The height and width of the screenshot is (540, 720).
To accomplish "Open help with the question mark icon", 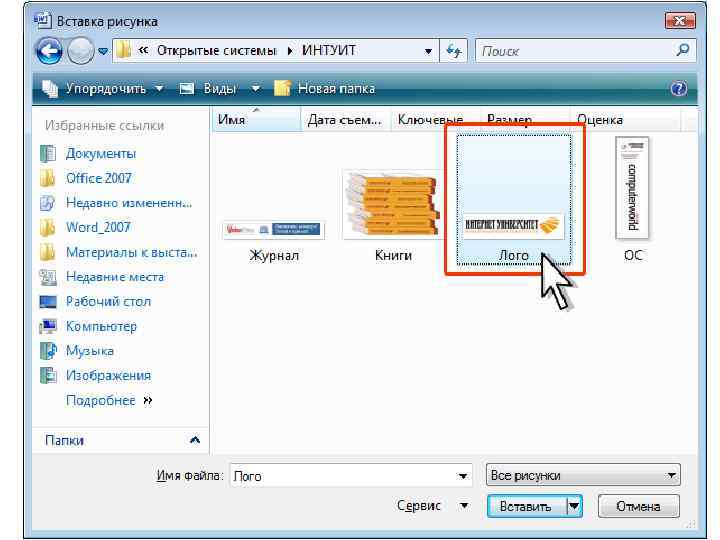I will click(679, 88).
